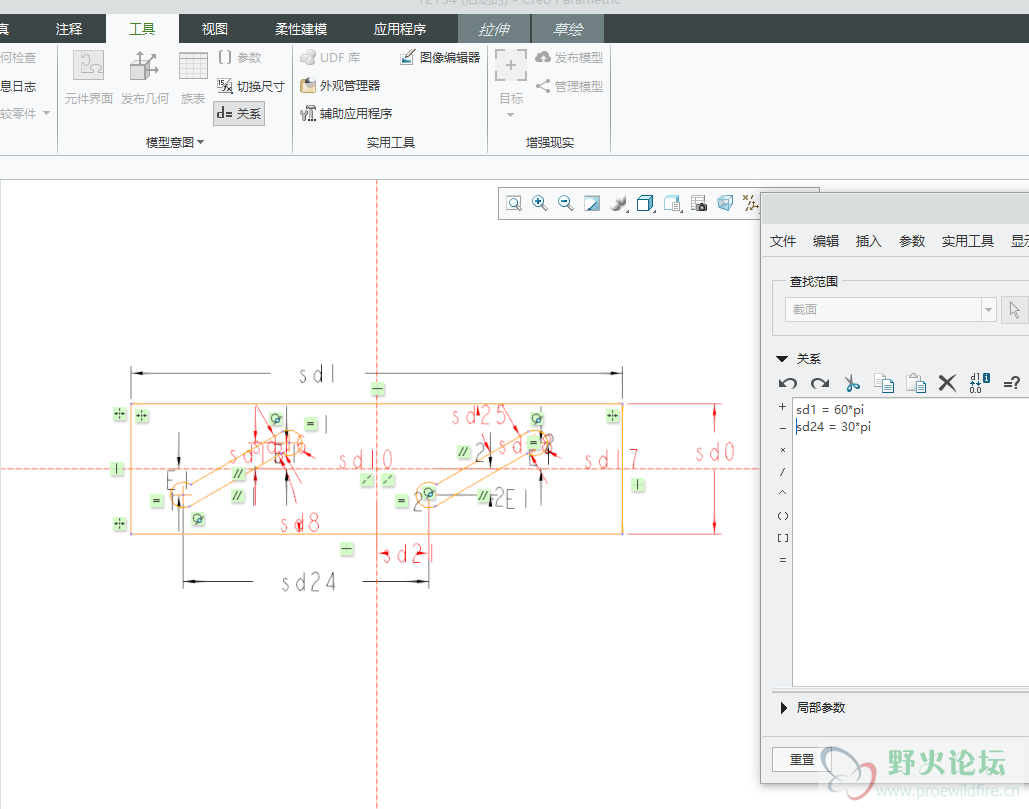Switch to the View (视图) tab

click(x=215, y=30)
